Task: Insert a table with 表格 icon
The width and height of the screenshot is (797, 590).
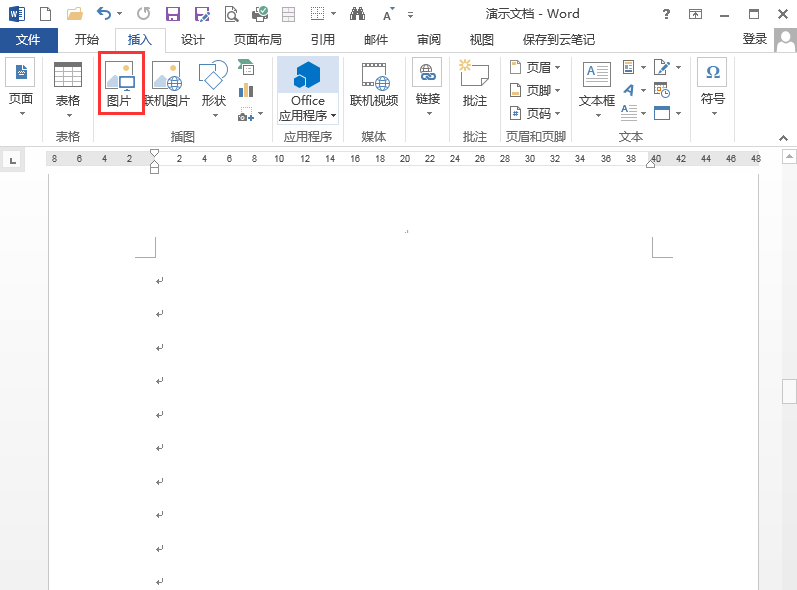Action: pyautogui.click(x=68, y=88)
